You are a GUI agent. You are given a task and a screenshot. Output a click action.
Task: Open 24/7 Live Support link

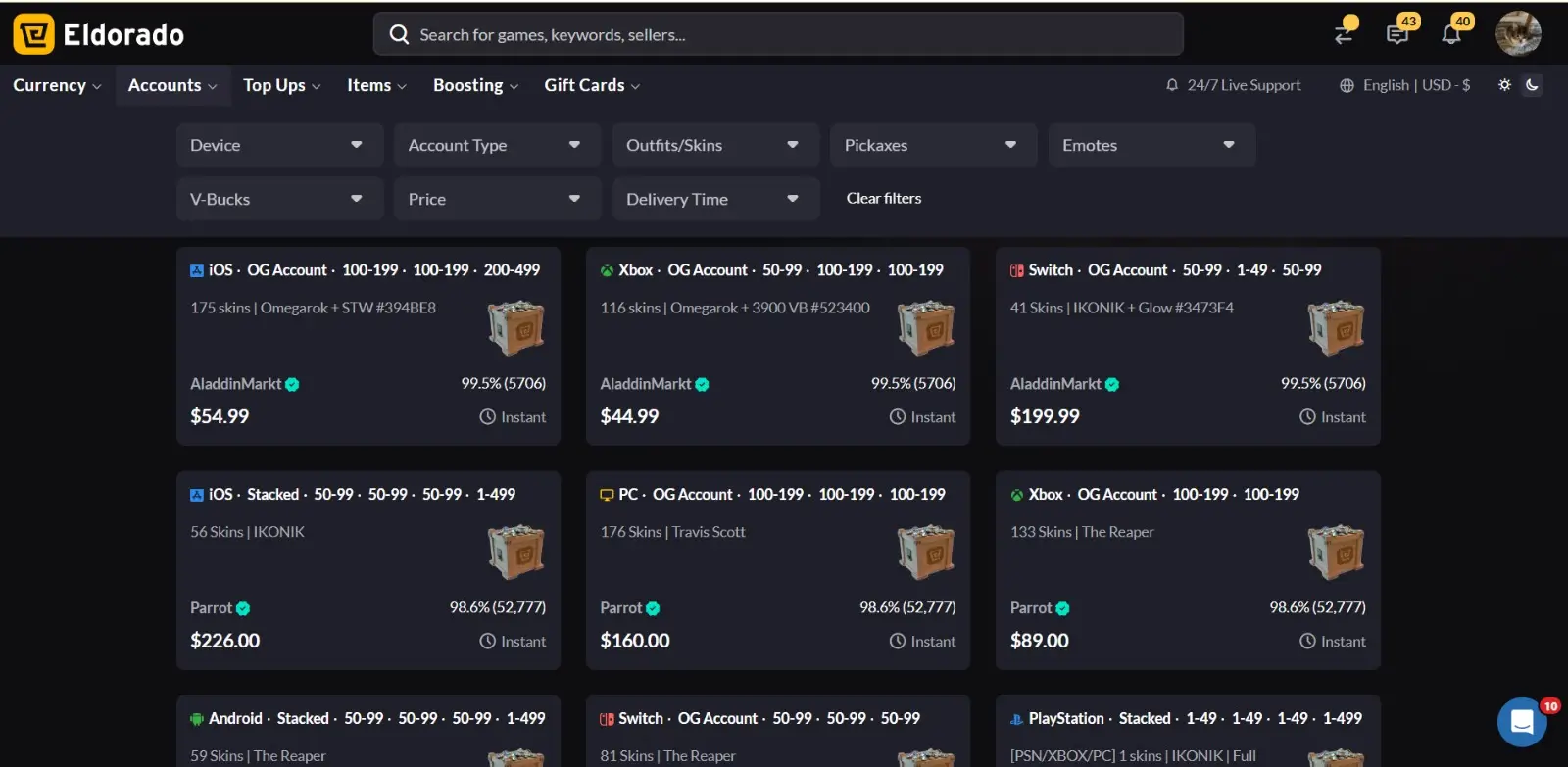tap(1234, 85)
